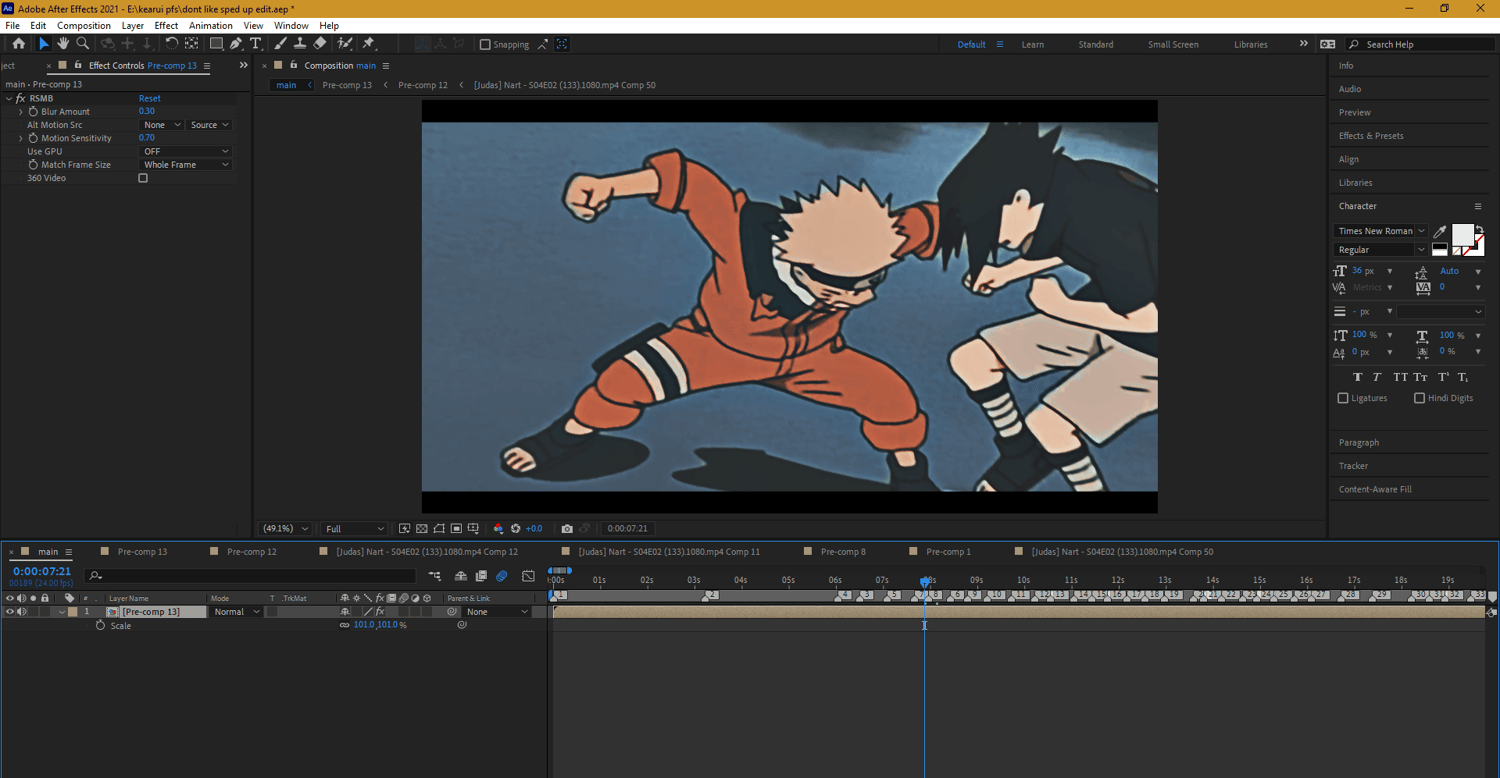
Task: Open the viewer magnification dropdown
Action: pos(285,529)
